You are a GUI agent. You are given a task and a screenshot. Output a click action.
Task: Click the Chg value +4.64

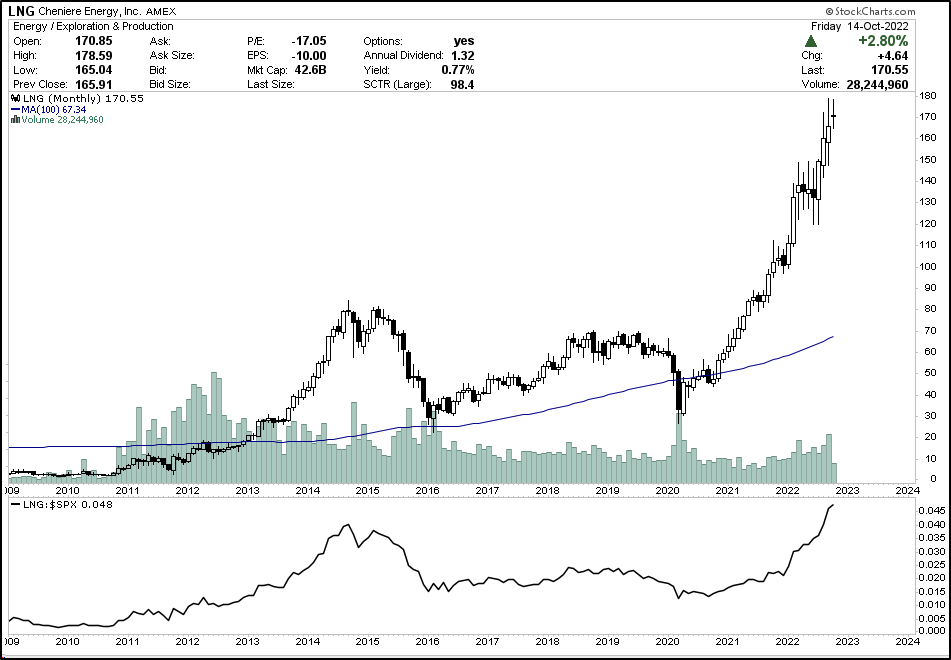(894, 56)
